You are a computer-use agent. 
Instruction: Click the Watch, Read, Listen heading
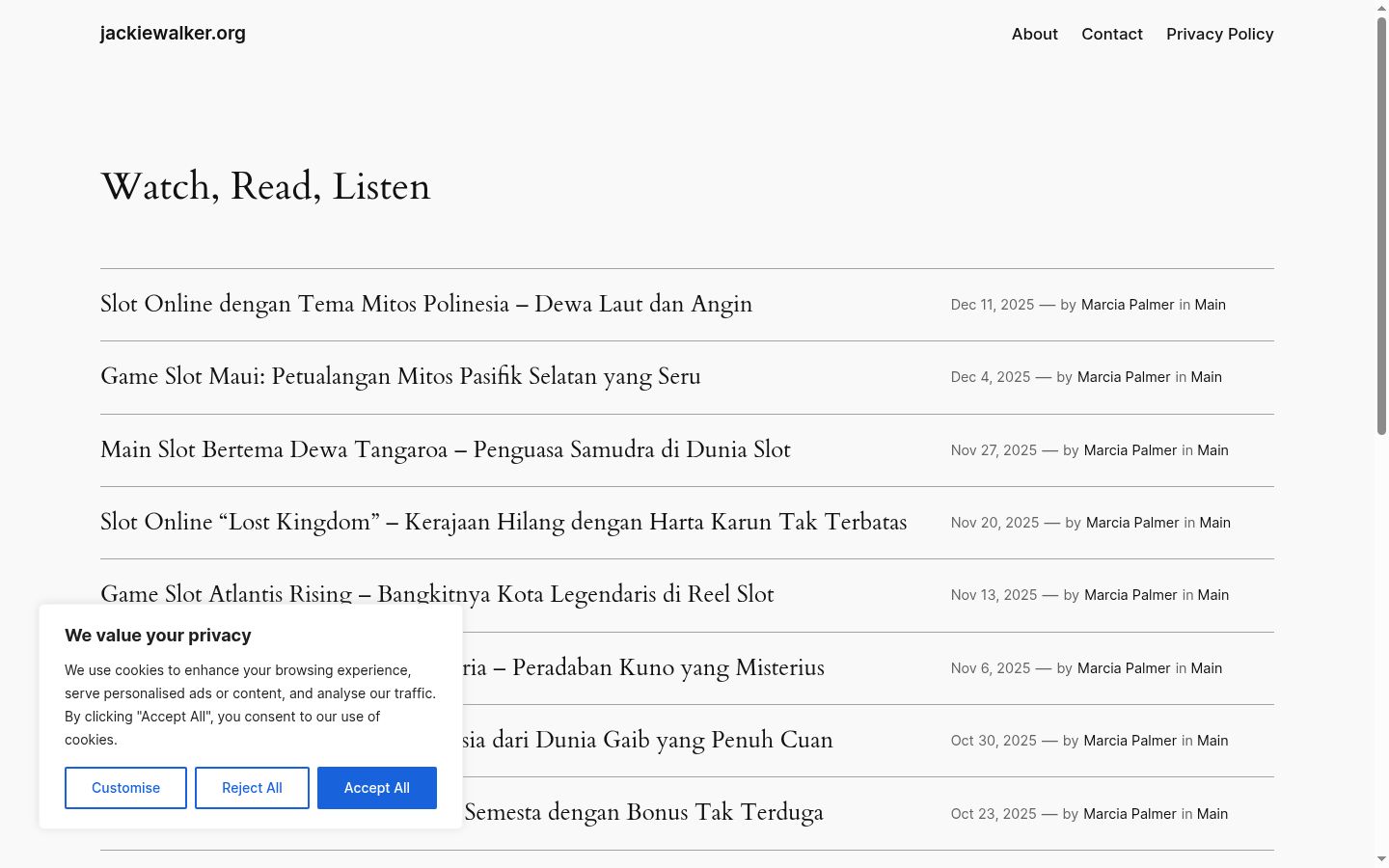pyautogui.click(x=265, y=186)
